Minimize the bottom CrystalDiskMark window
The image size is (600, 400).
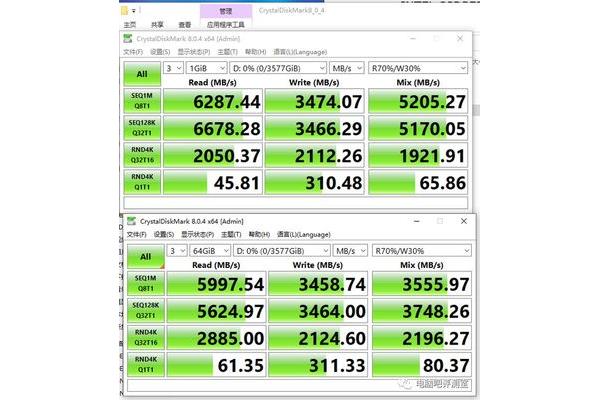[417, 221]
